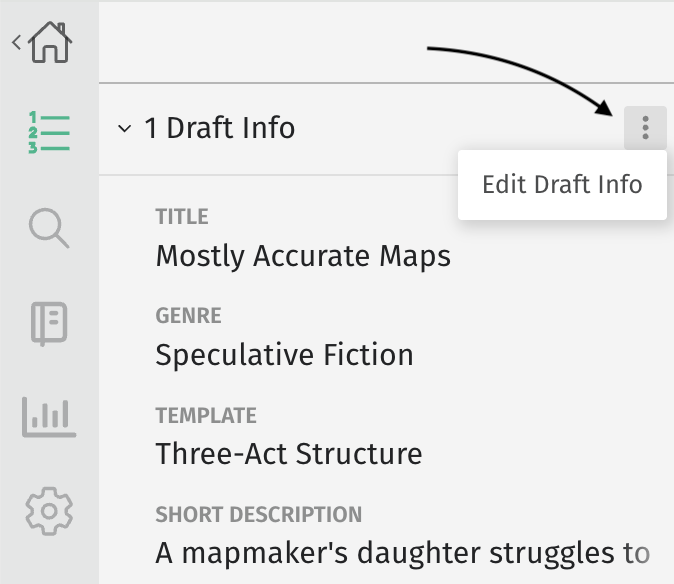Select the '1 Draft Info' heading
The width and height of the screenshot is (674, 584).
tap(220, 128)
